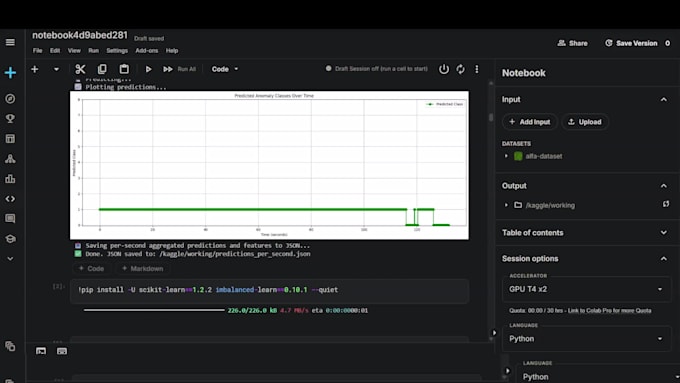Cut the cell with scissors icon
The height and width of the screenshot is (383, 680).
tap(80, 69)
